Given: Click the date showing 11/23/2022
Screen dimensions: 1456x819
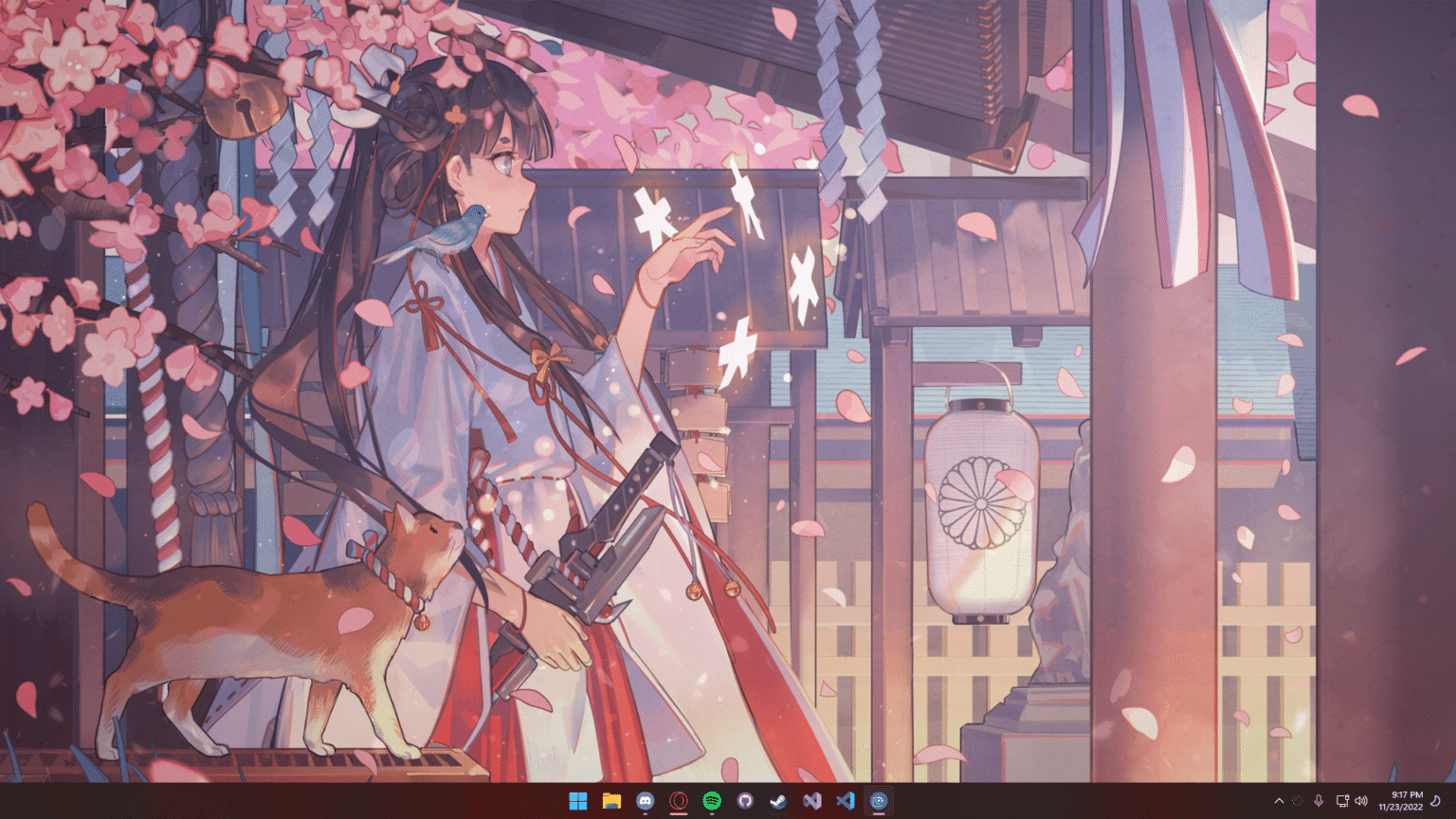Looking at the screenshot, I should [1401, 806].
